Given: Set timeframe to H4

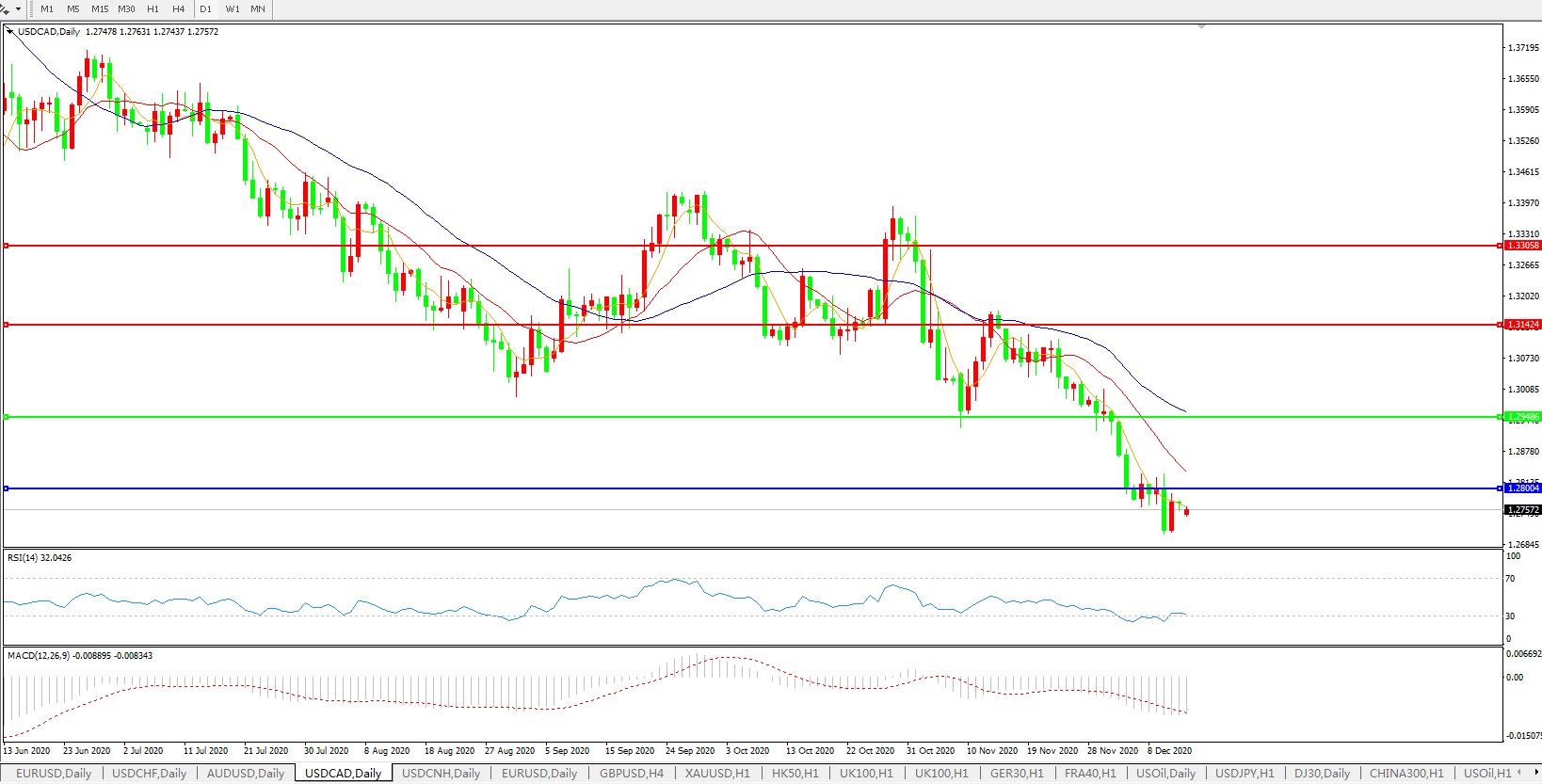Looking at the screenshot, I should (179, 9).
